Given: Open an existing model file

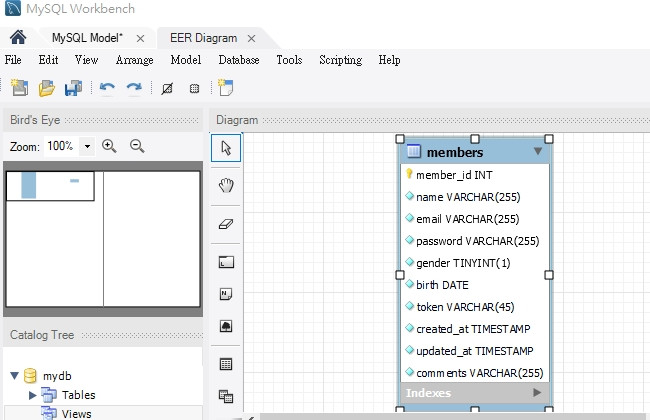Looking at the screenshot, I should tap(46, 88).
